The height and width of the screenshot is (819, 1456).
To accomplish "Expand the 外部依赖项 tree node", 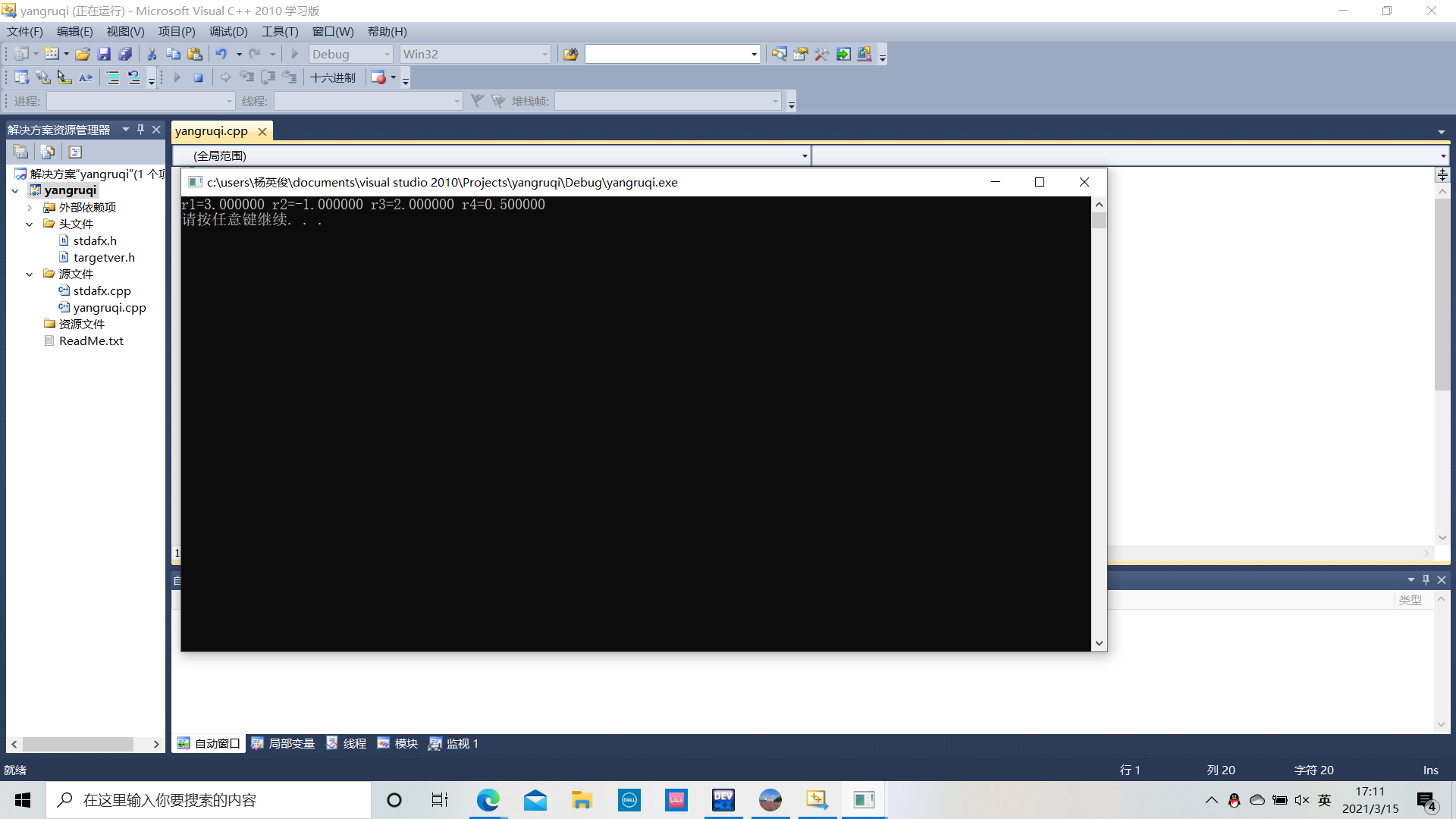I will (x=30, y=207).
